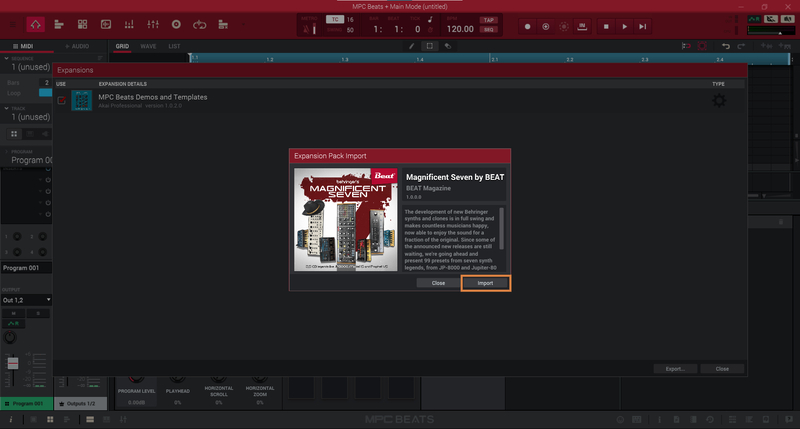Start playback
Image resolution: width=800 pixels, height=429 pixels.
(x=624, y=27)
